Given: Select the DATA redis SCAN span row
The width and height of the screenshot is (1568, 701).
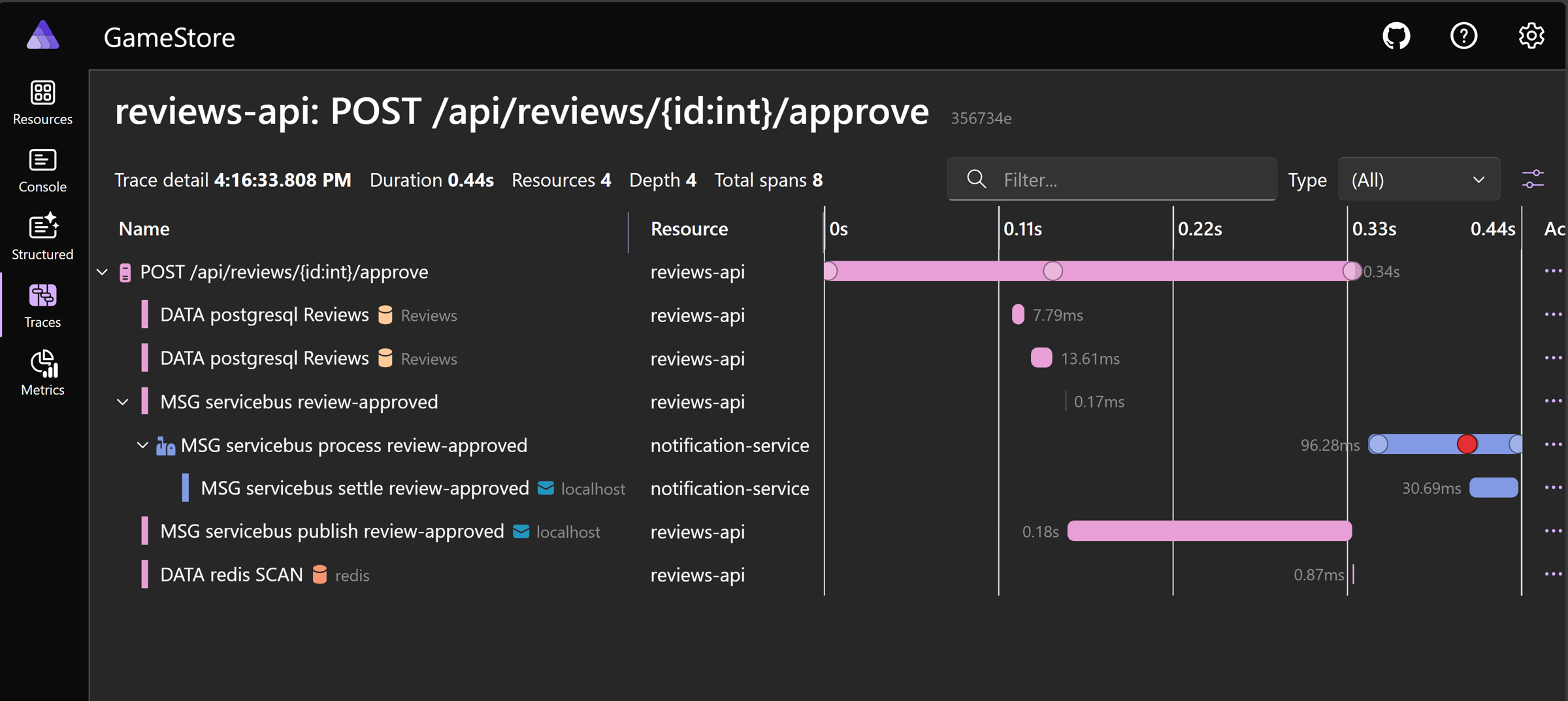Looking at the screenshot, I should [232, 575].
